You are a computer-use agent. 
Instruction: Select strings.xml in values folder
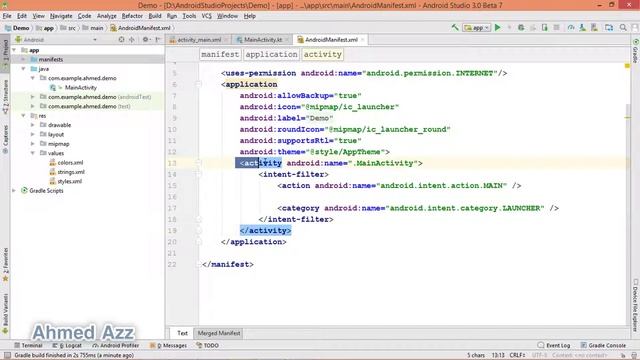point(71,172)
